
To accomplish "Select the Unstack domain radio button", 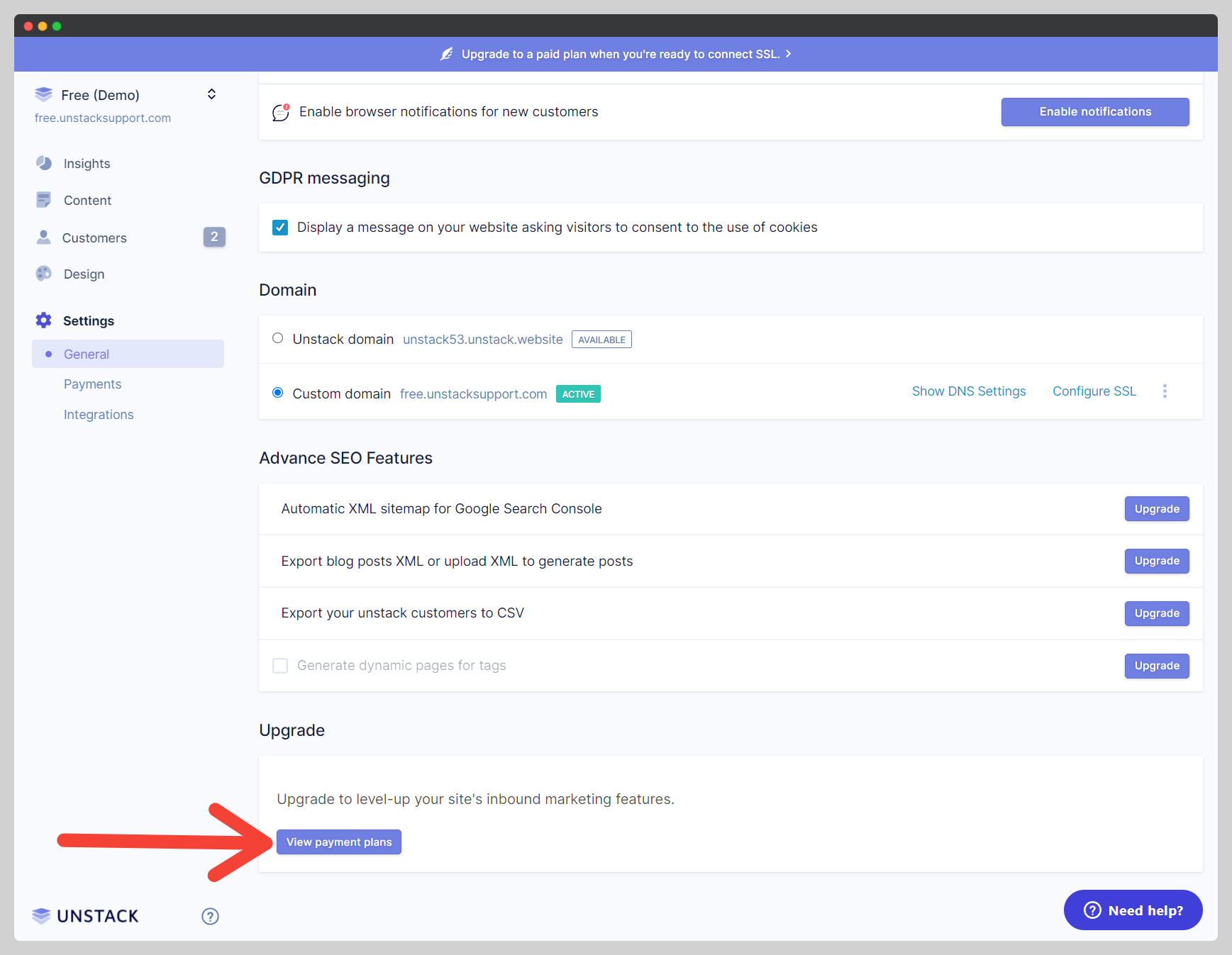I will tap(278, 339).
